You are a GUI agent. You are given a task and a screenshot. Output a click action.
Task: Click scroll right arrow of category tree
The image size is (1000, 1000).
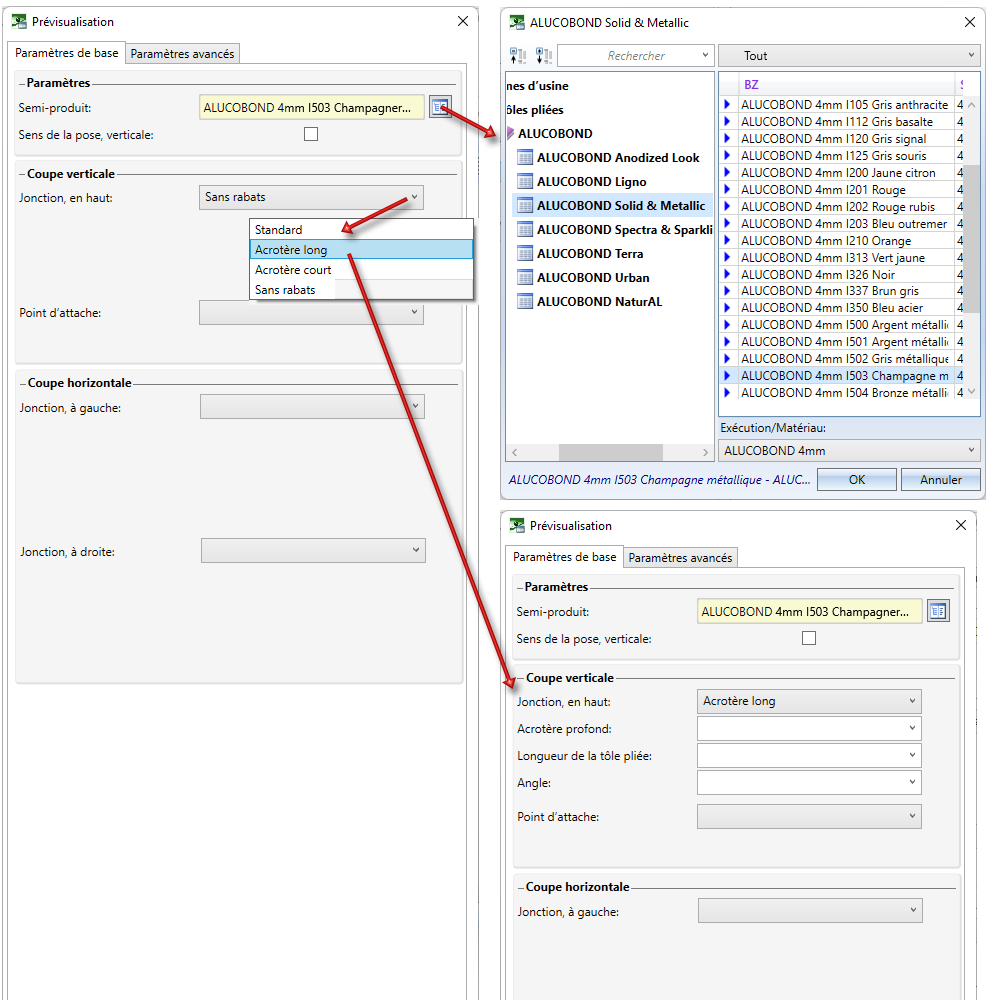point(705,452)
